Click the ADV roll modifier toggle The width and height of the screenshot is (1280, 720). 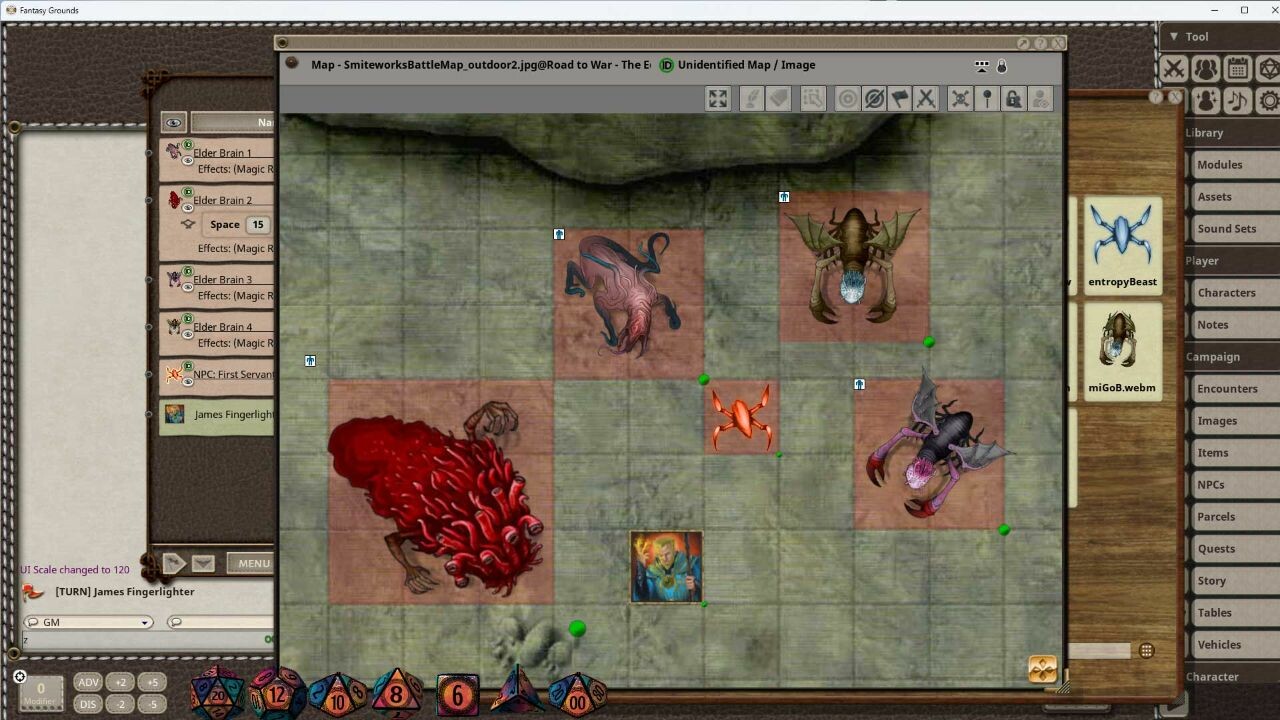(x=88, y=682)
